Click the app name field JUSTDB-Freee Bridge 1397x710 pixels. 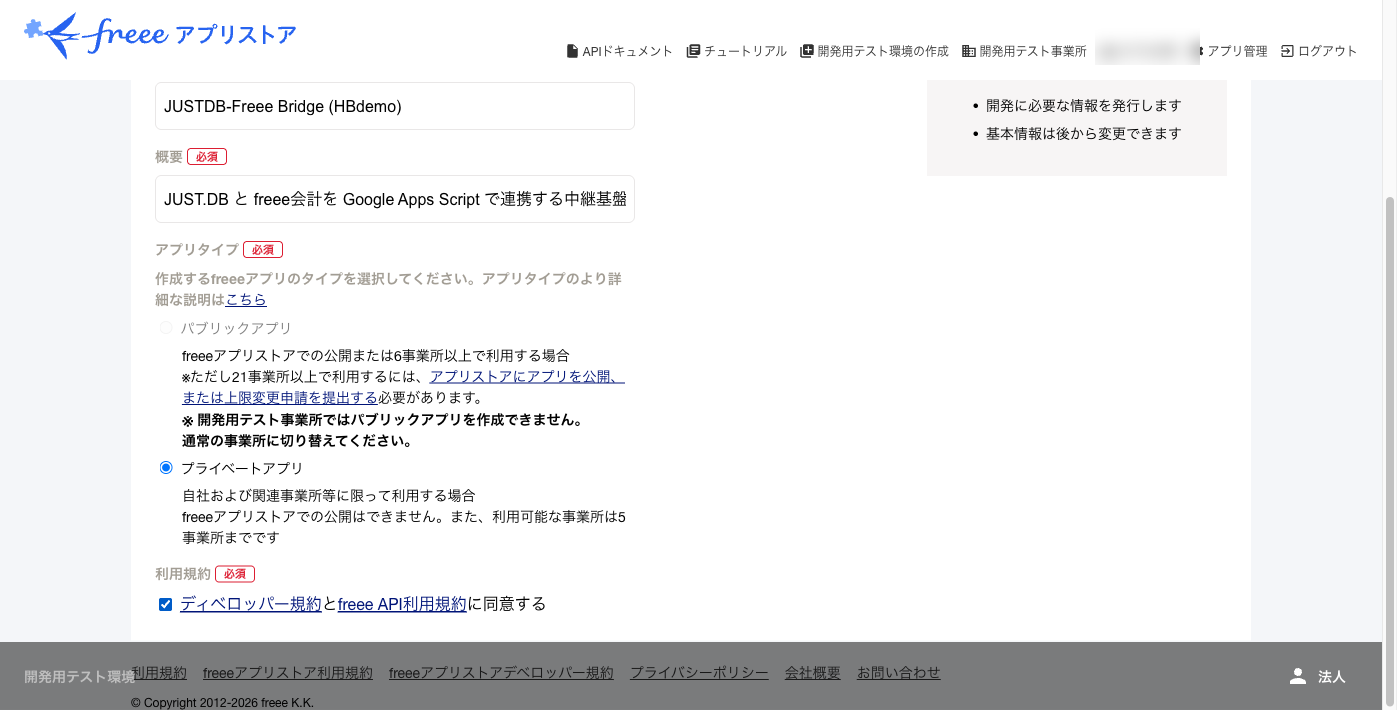(395, 106)
